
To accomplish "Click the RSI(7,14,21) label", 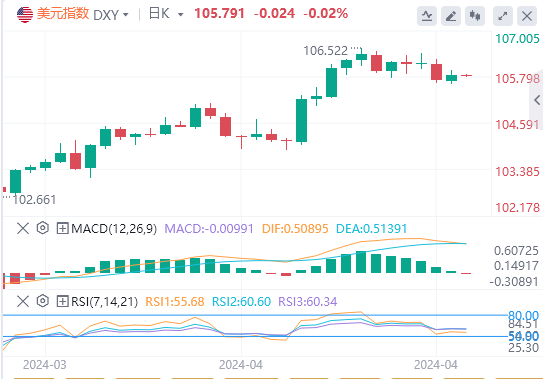I will tap(104, 301).
